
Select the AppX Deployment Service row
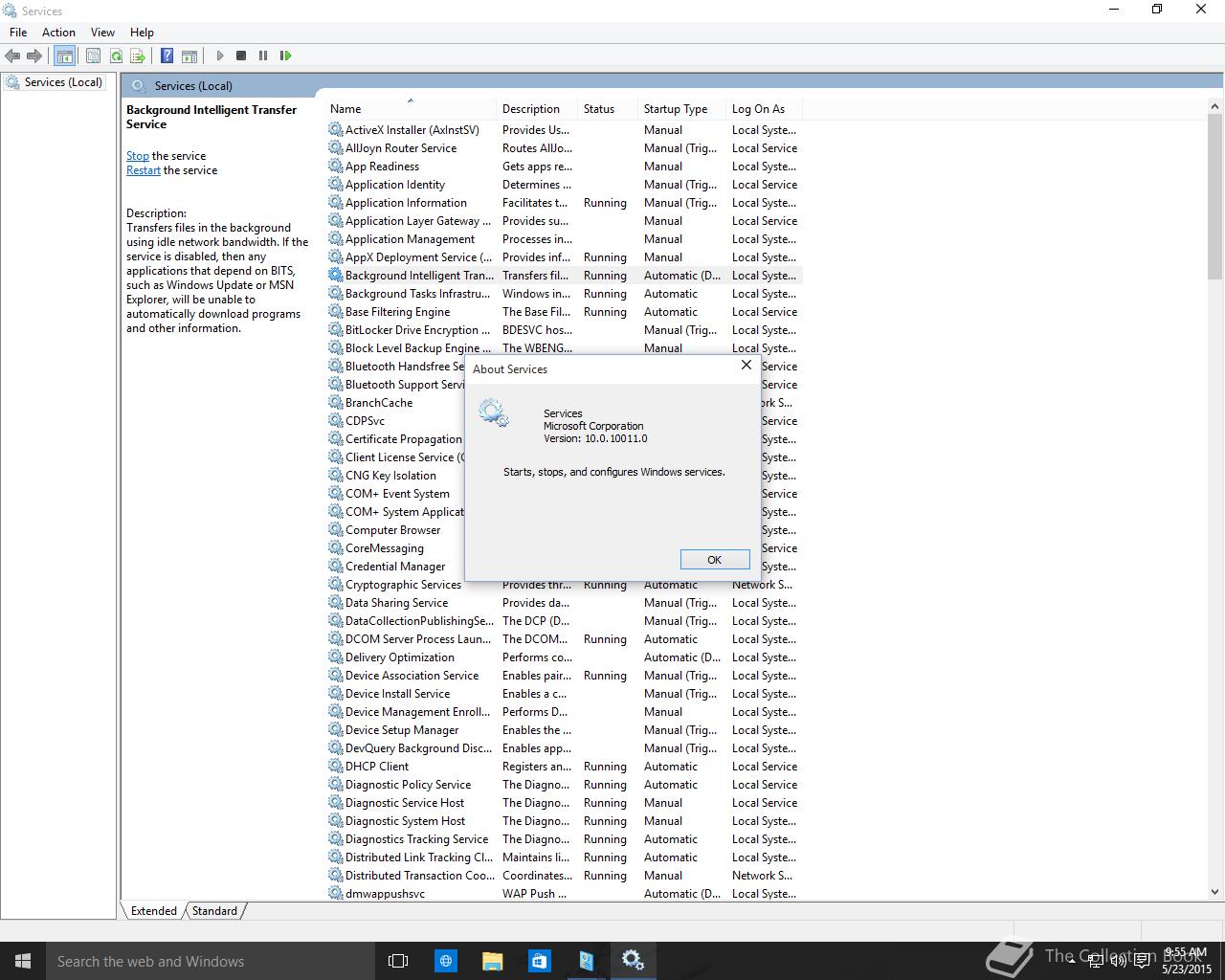click(x=564, y=257)
